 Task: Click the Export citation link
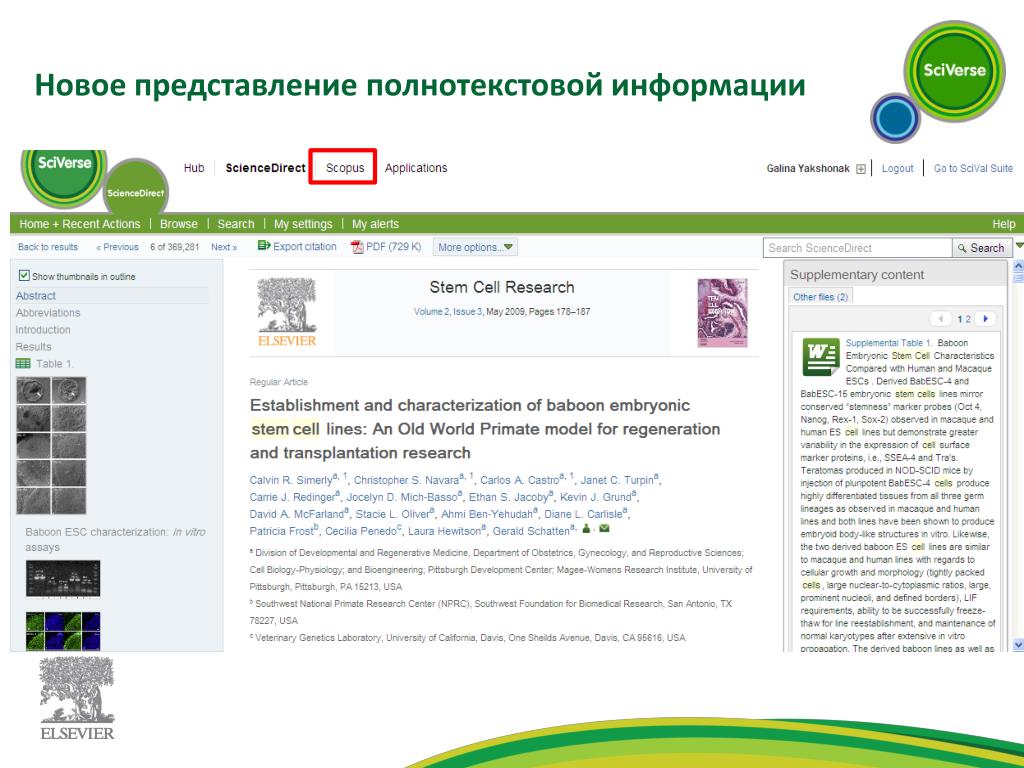(304, 246)
